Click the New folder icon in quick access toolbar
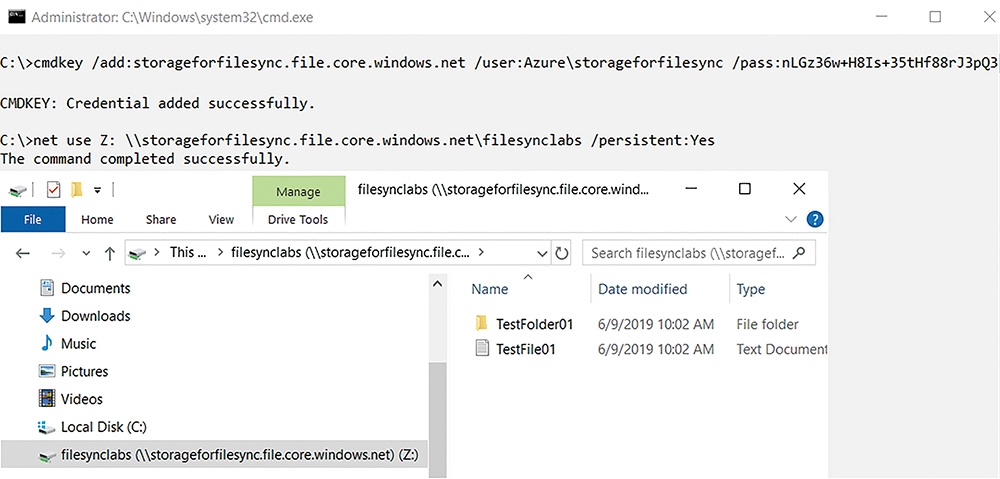The image size is (1000, 479). coord(77,189)
